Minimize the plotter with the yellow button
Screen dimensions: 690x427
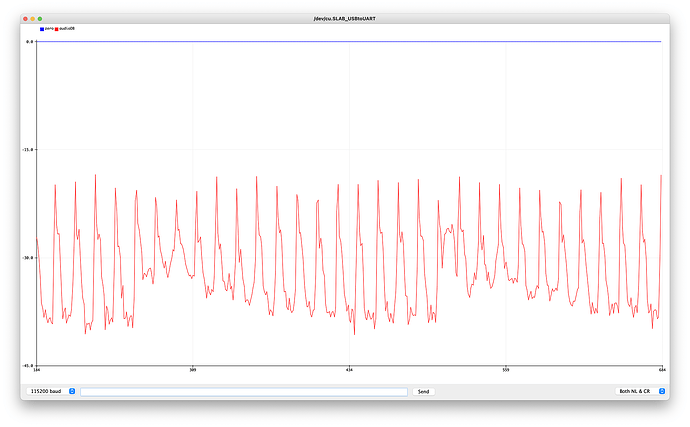(33, 18)
